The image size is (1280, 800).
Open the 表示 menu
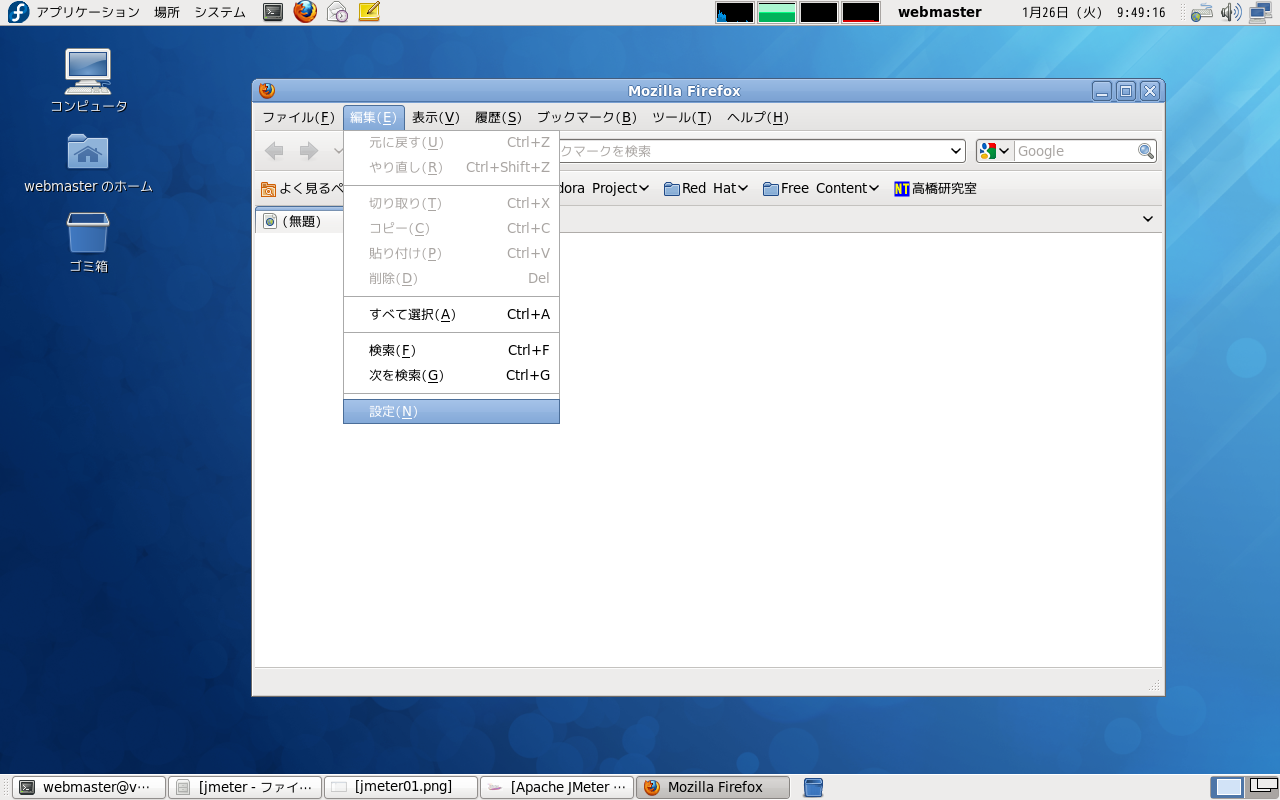point(435,117)
